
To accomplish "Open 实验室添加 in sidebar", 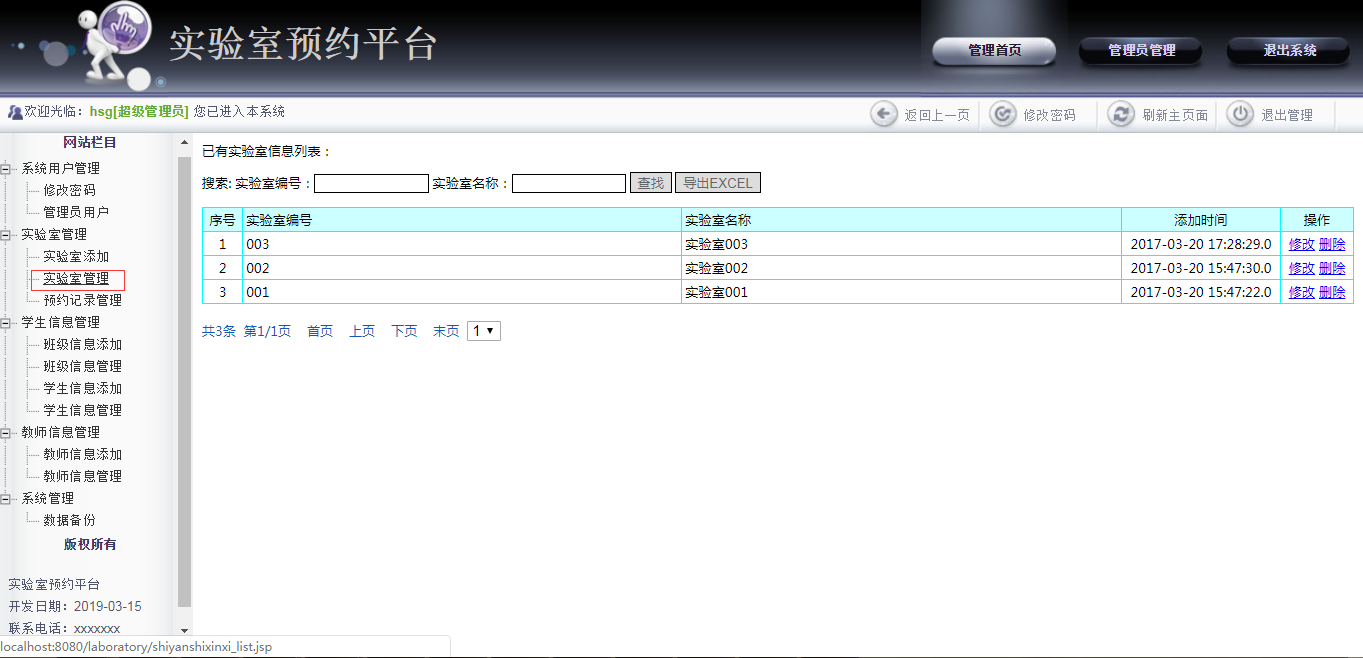I will [76, 256].
